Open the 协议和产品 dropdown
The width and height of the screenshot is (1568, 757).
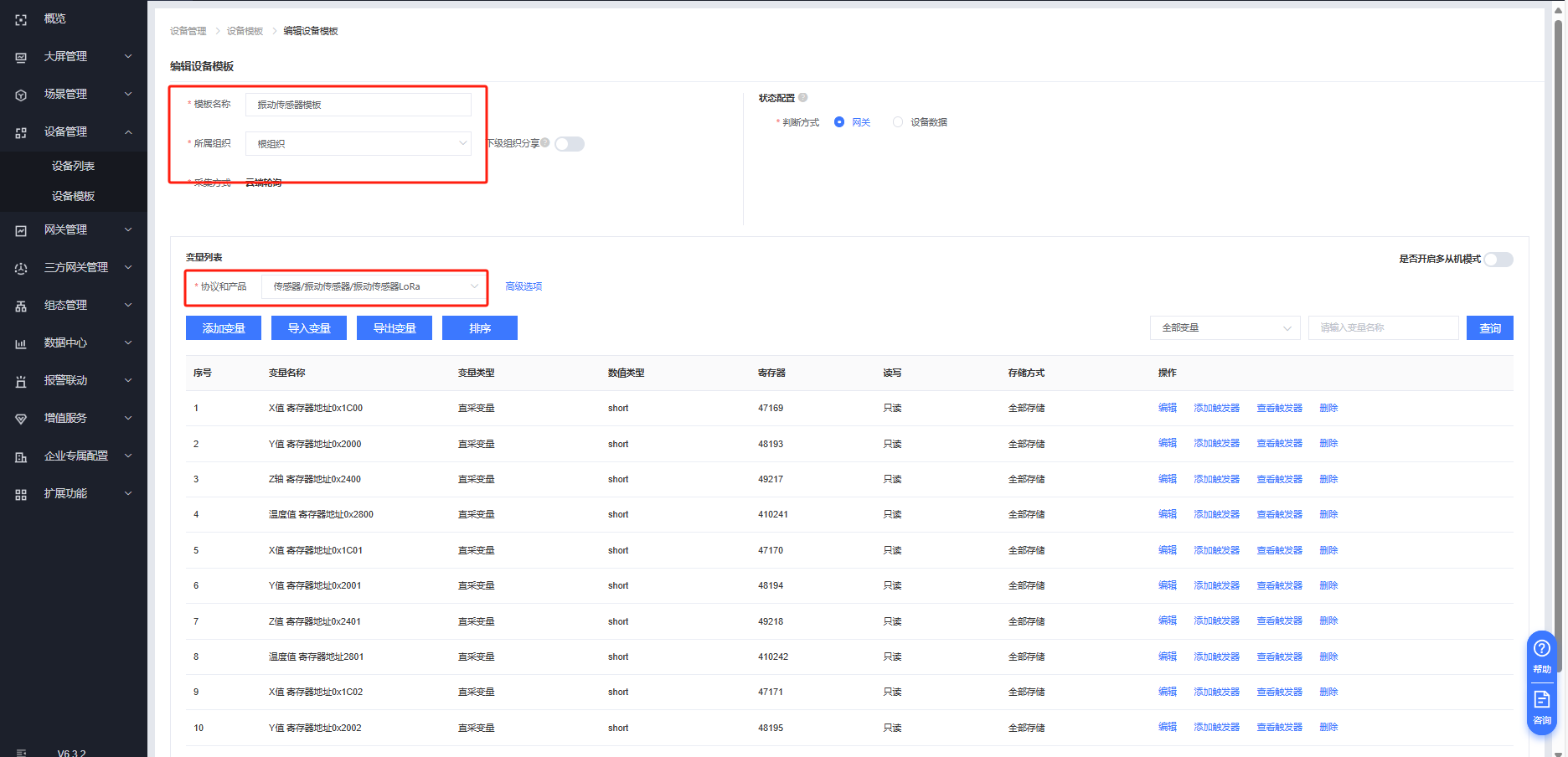pos(374,286)
